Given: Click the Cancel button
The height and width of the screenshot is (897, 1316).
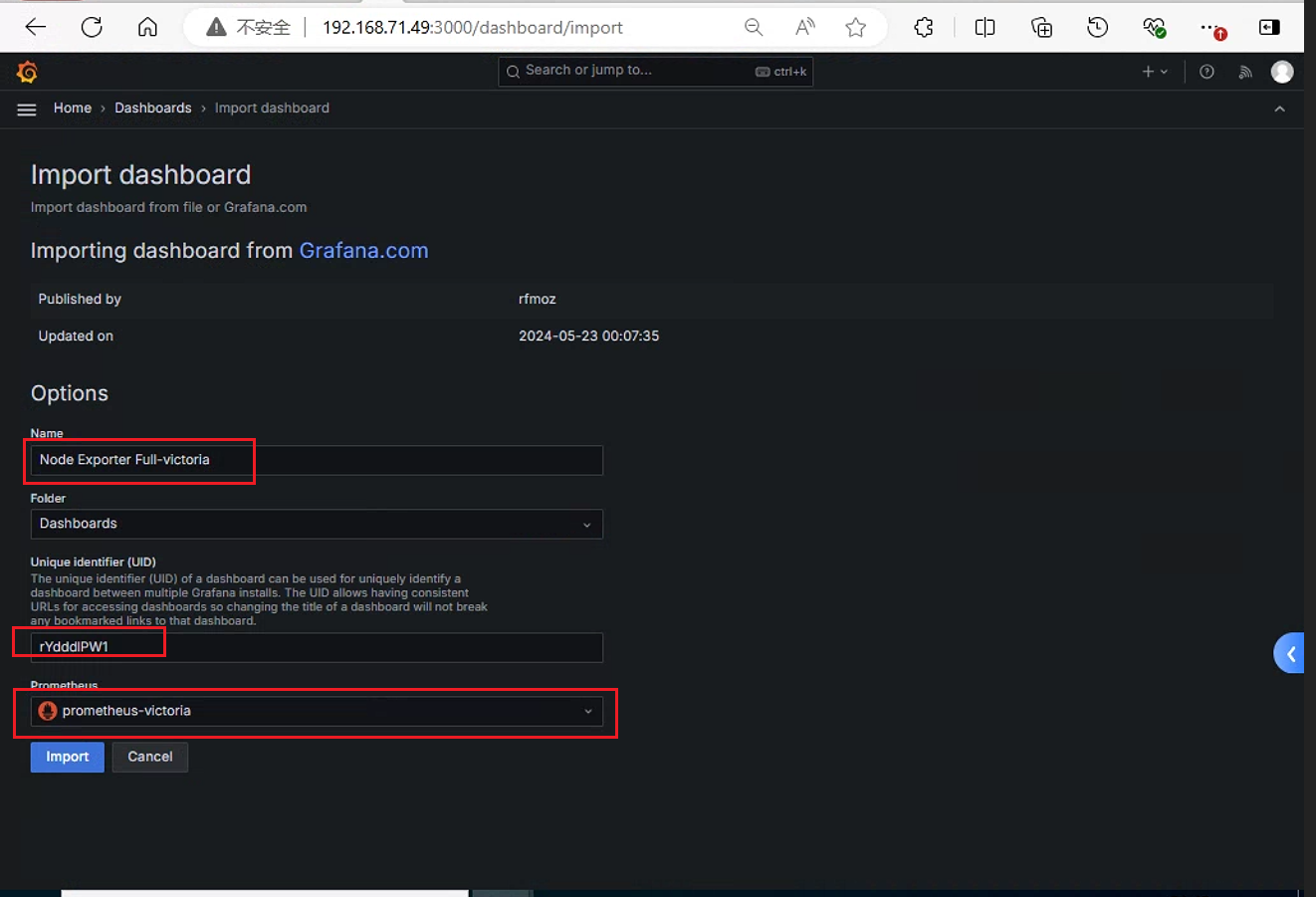Looking at the screenshot, I should pos(150,757).
